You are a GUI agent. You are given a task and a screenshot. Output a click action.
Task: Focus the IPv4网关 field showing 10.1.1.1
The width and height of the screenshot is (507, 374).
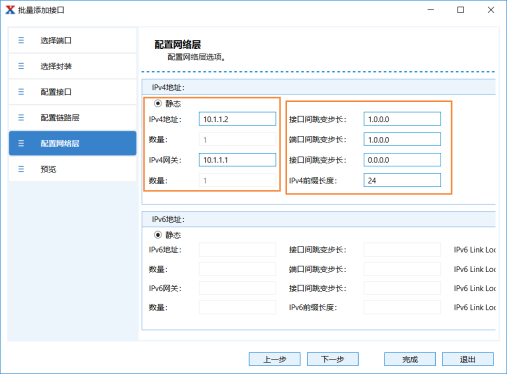pos(237,160)
